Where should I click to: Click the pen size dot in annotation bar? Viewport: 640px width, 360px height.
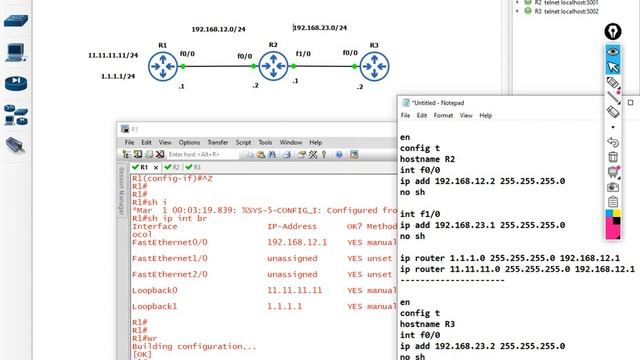(613, 127)
